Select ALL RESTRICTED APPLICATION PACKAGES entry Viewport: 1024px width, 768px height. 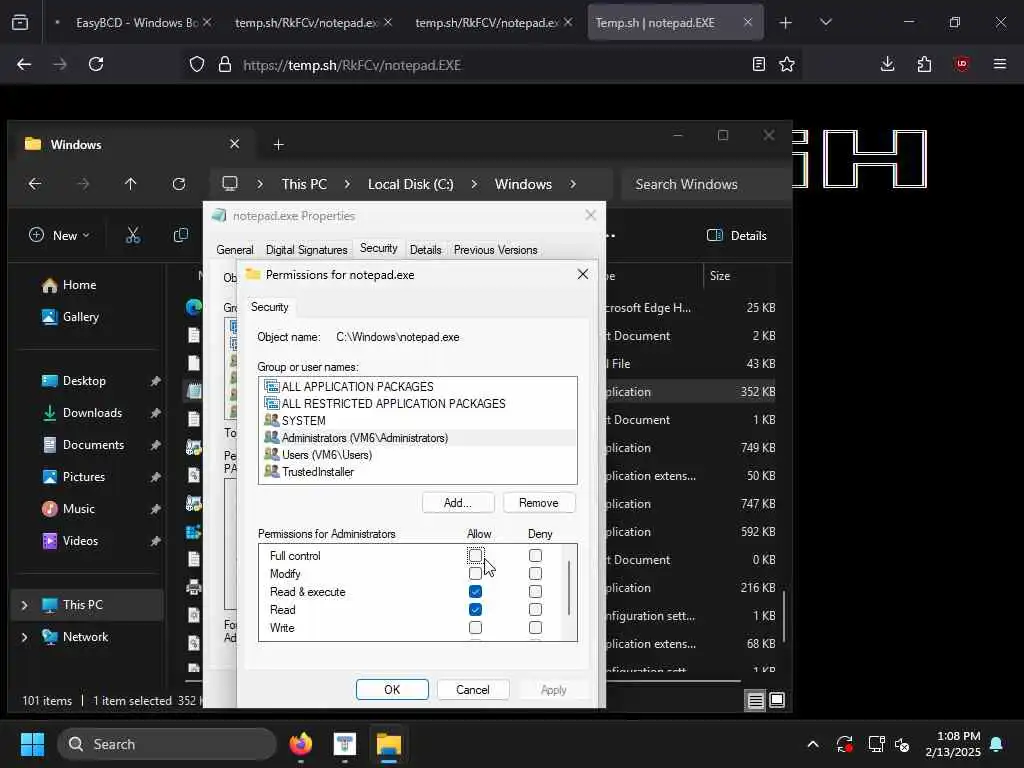417,404
